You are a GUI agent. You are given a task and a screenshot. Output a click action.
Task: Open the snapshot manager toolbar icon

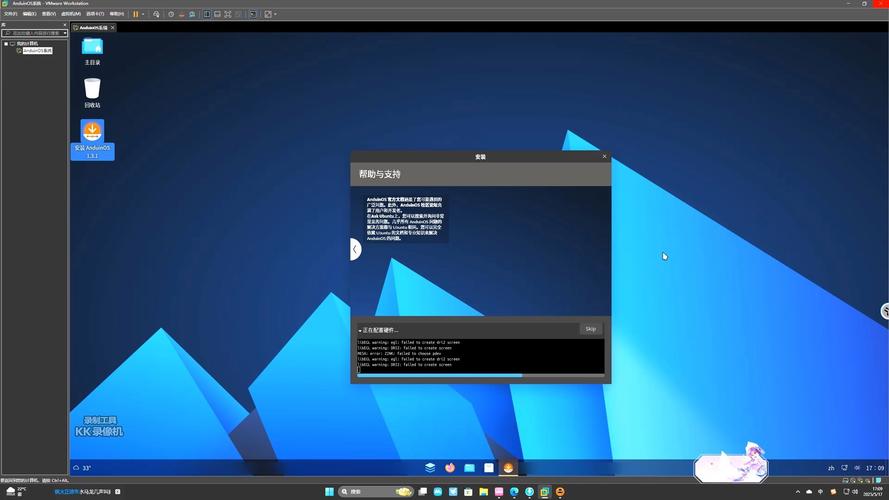(x=192, y=14)
